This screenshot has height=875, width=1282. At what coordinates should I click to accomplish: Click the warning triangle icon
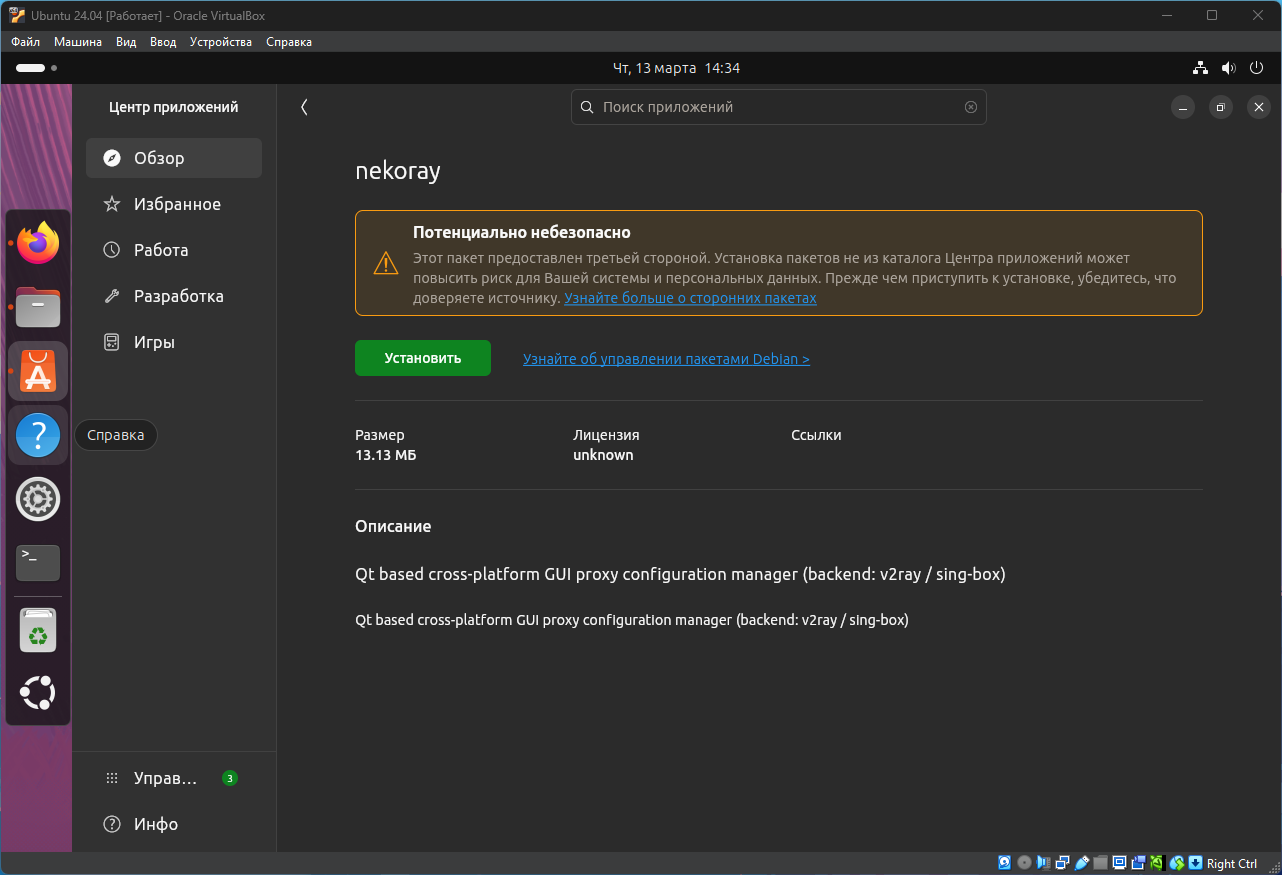pos(385,263)
